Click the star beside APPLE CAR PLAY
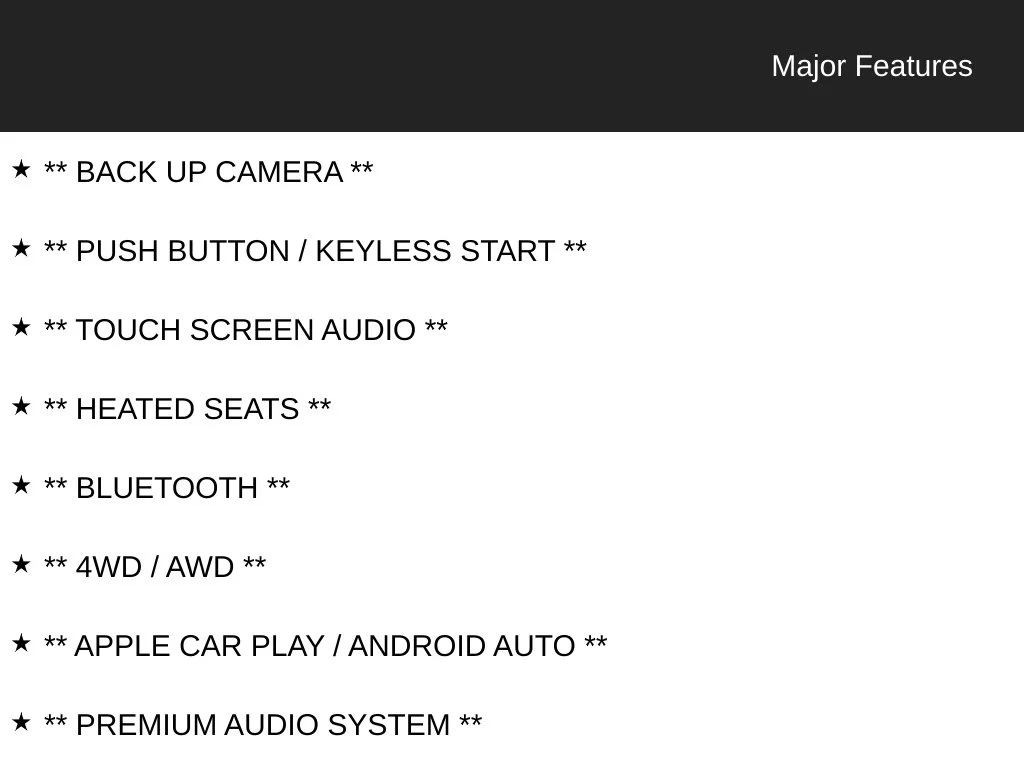The image size is (1024, 768). tap(21, 643)
